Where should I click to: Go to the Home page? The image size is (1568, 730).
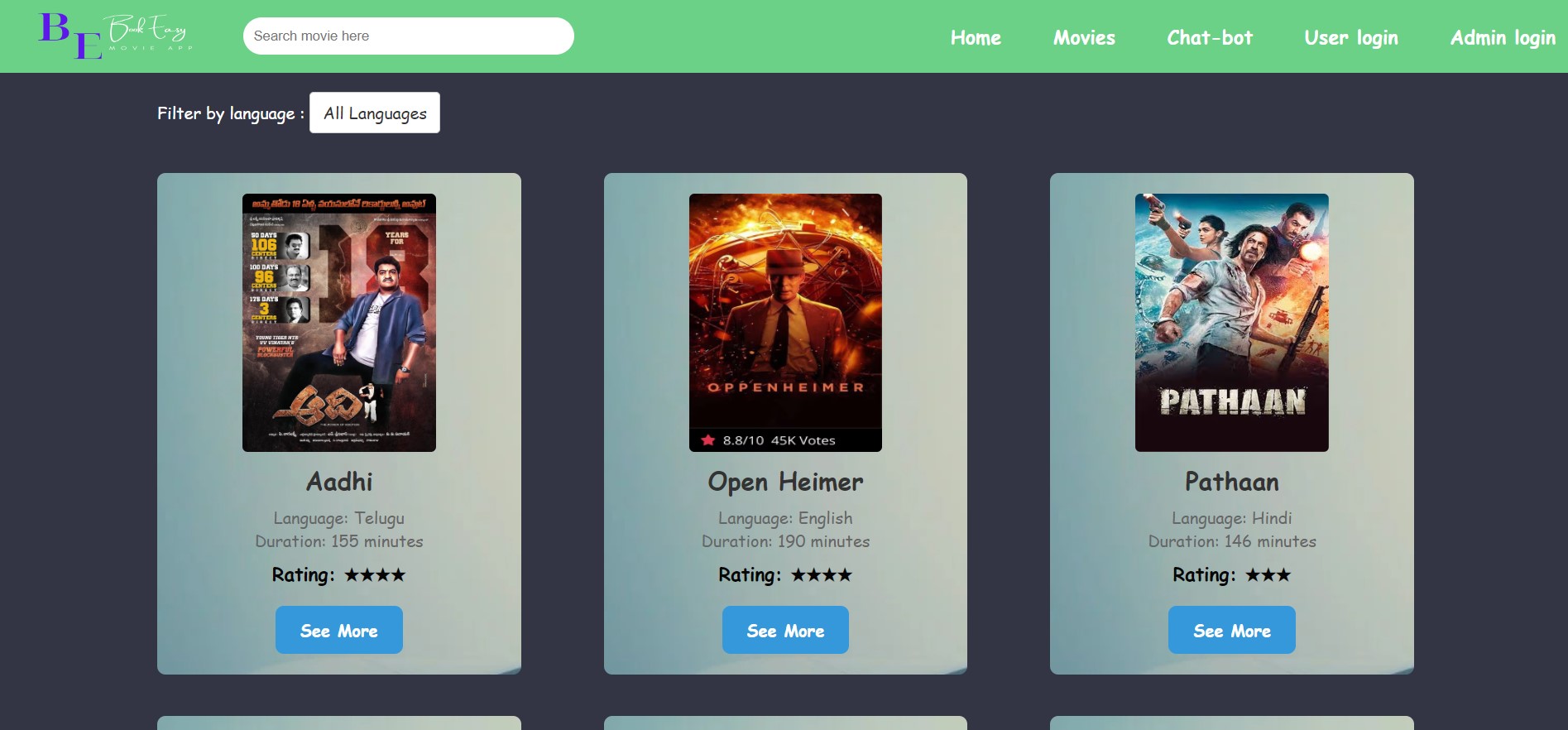[x=976, y=37]
